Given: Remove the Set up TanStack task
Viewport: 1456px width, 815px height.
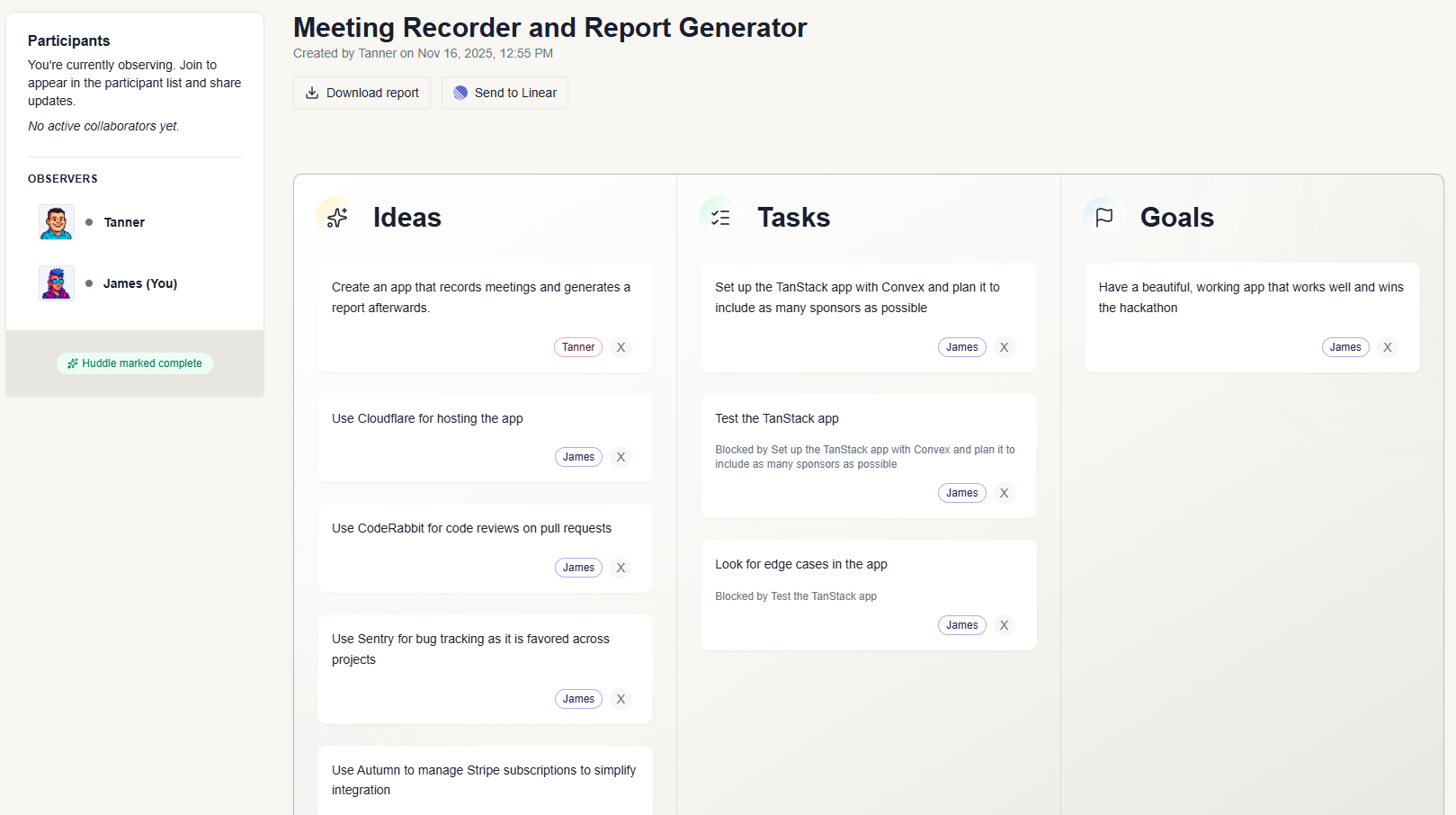Looking at the screenshot, I should point(1005,347).
